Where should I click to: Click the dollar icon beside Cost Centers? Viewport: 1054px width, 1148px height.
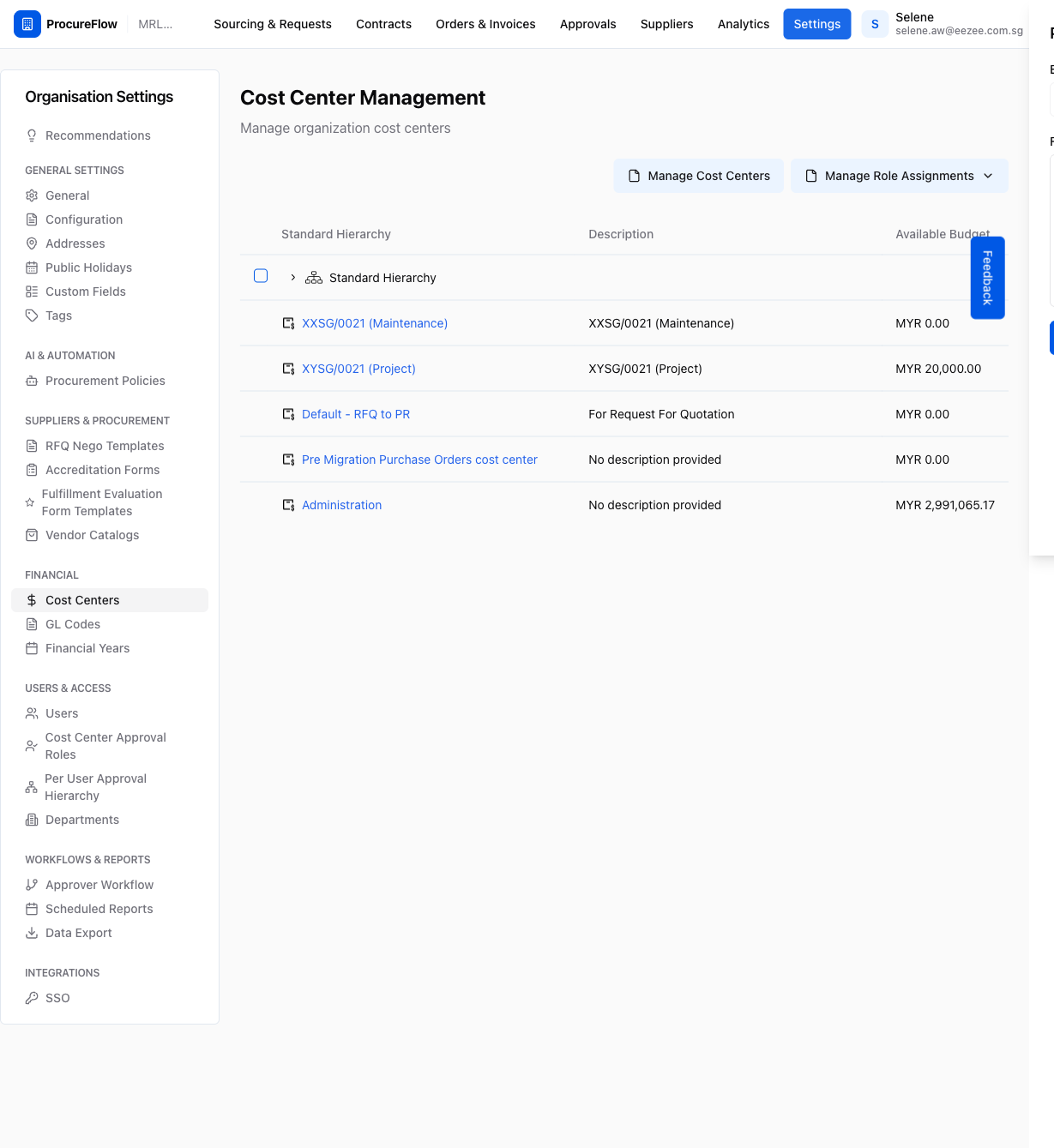click(32, 600)
